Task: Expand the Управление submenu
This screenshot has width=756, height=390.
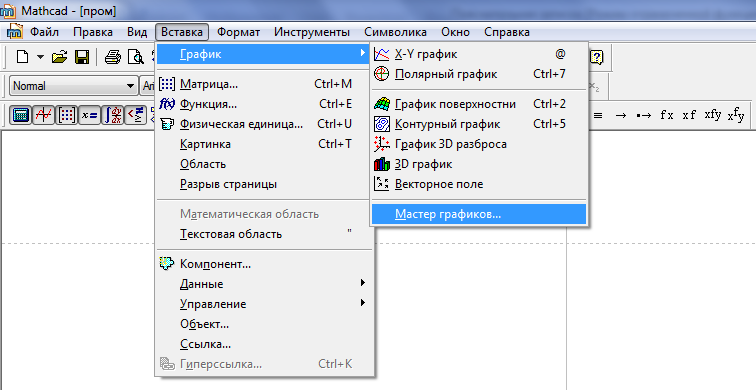Action: (263, 304)
